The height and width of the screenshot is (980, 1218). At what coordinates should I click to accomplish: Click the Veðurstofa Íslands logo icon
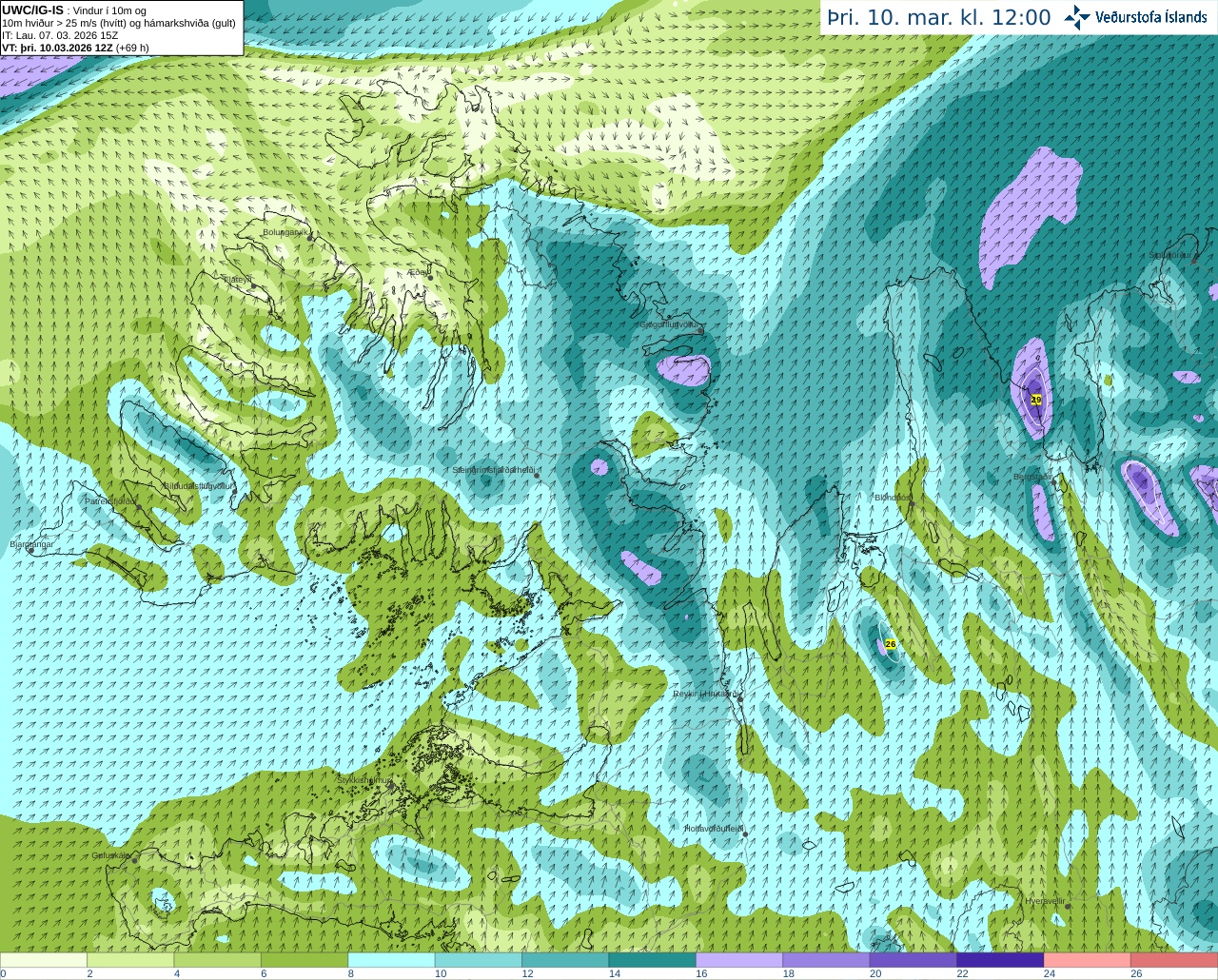(x=1077, y=17)
